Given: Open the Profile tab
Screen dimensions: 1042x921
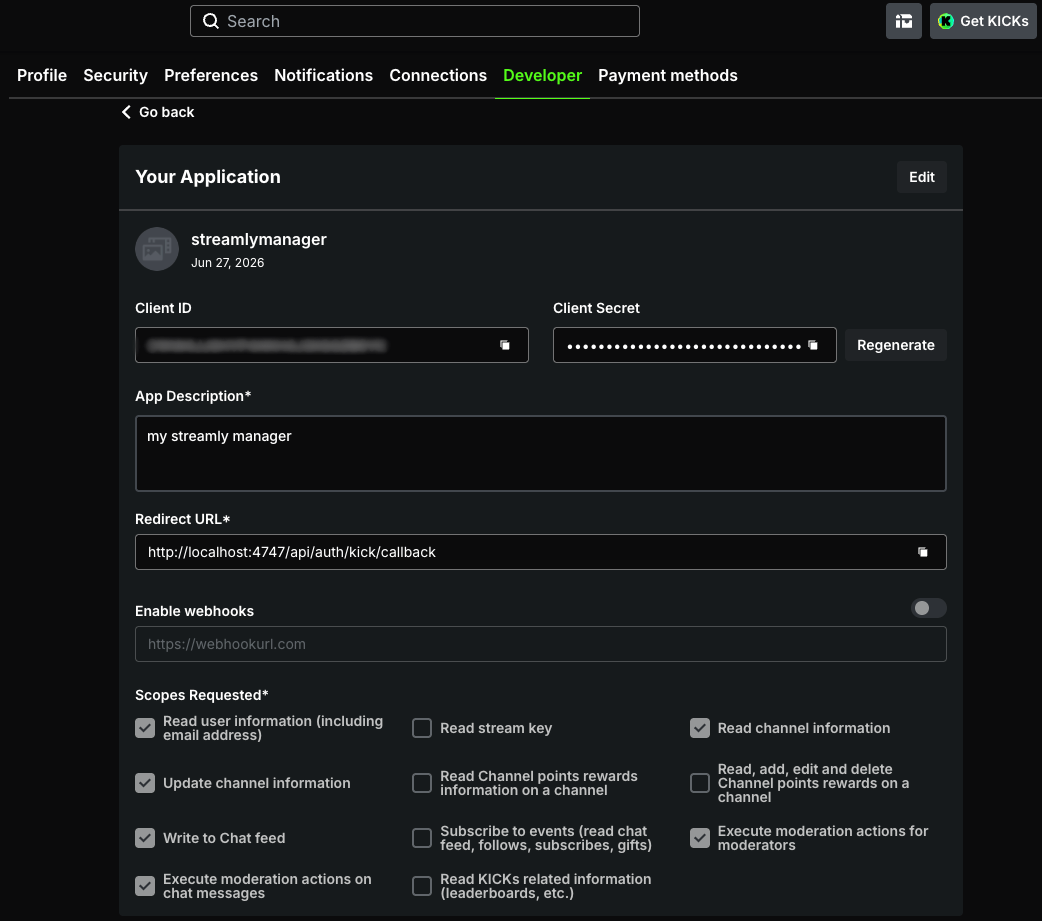Looking at the screenshot, I should pos(42,75).
